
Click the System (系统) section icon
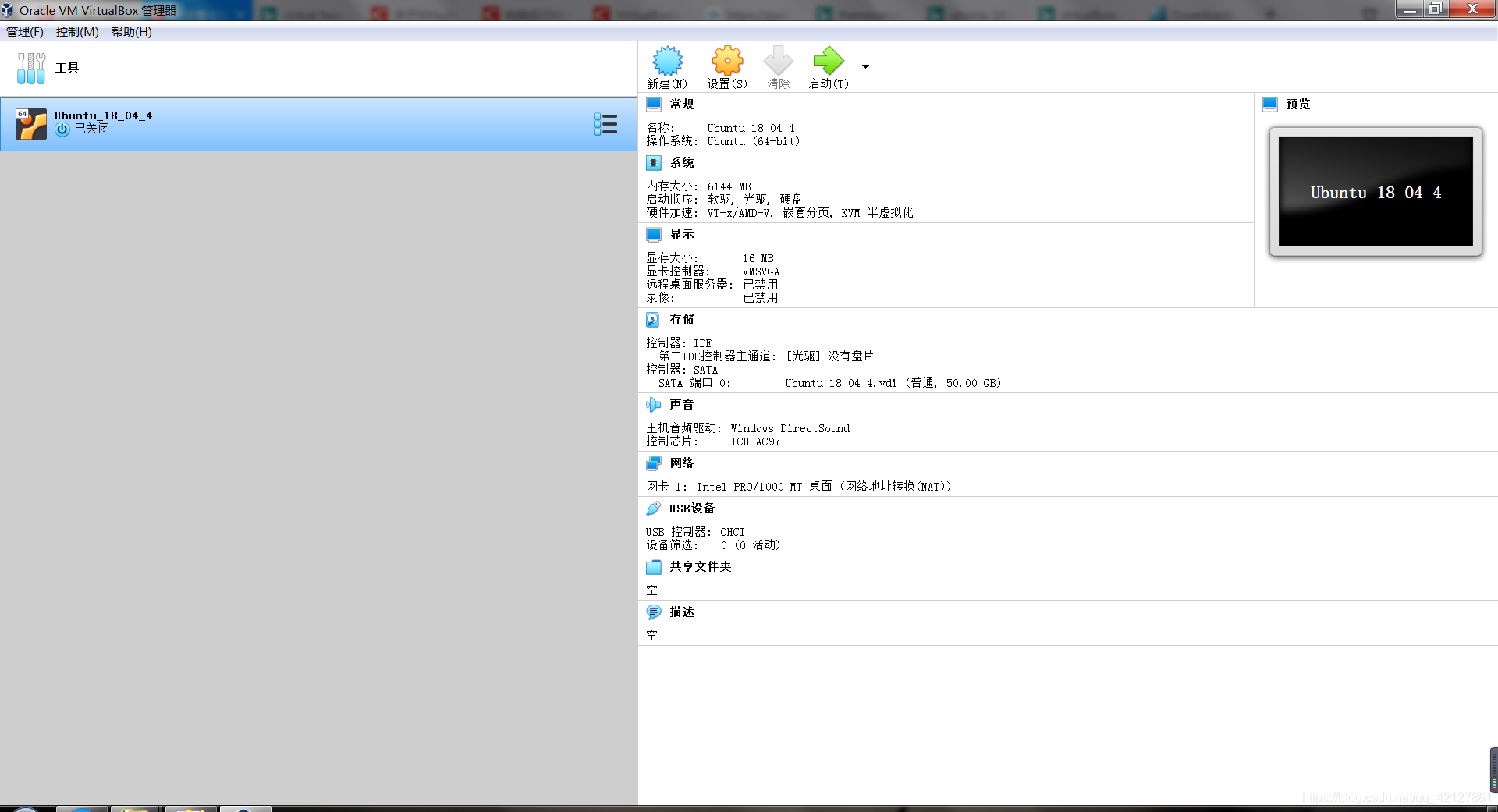(654, 162)
